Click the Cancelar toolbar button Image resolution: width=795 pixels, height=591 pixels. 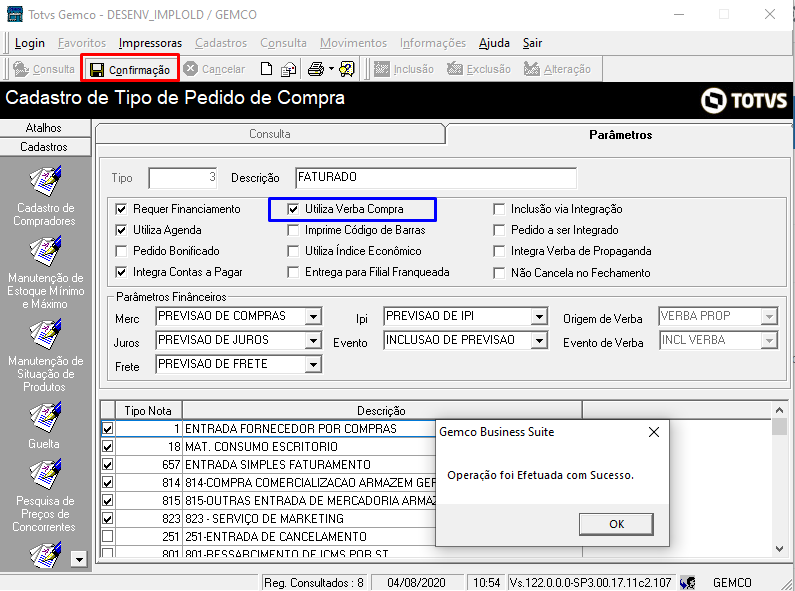point(214,69)
